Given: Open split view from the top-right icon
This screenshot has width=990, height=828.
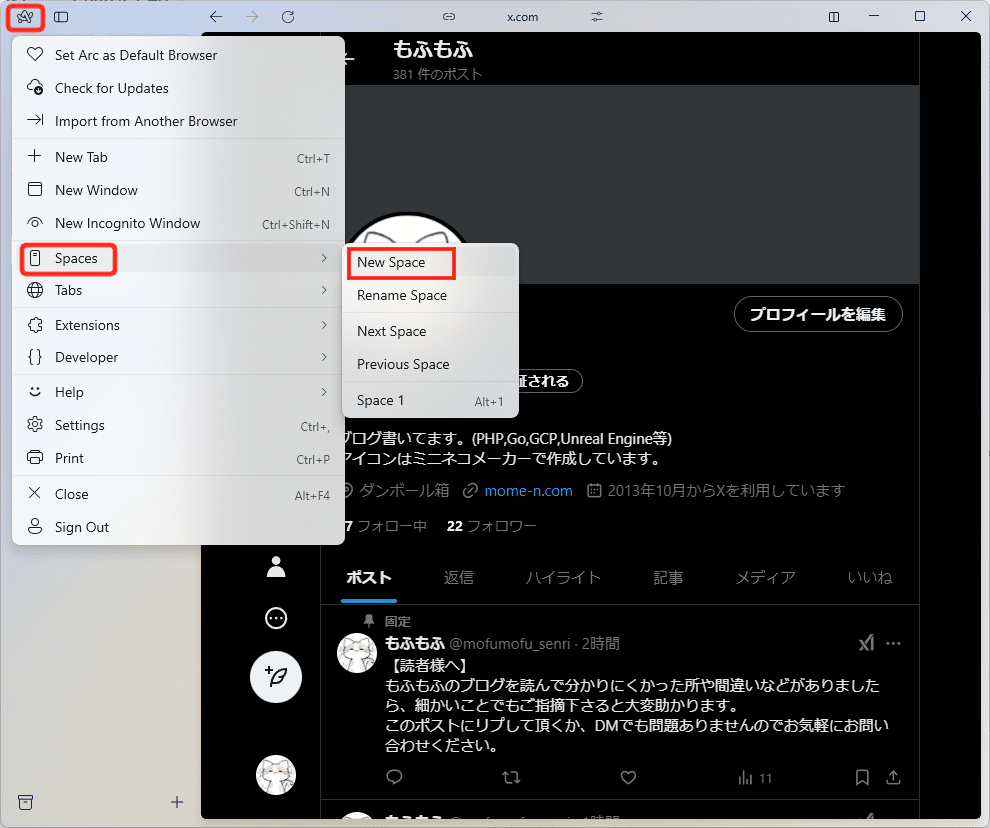Looking at the screenshot, I should pos(832,17).
